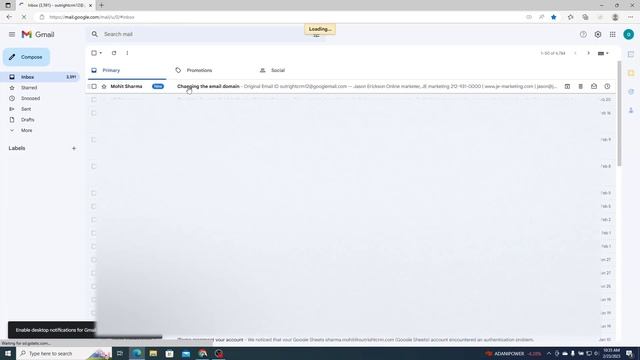Open Contacts in the side panel
Image resolution: width=640 pixels, height=360 pixels.
(631, 111)
